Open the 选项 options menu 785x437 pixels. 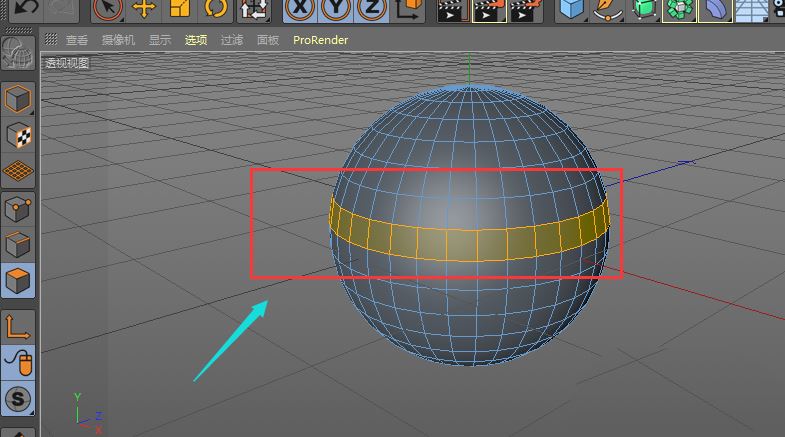196,40
